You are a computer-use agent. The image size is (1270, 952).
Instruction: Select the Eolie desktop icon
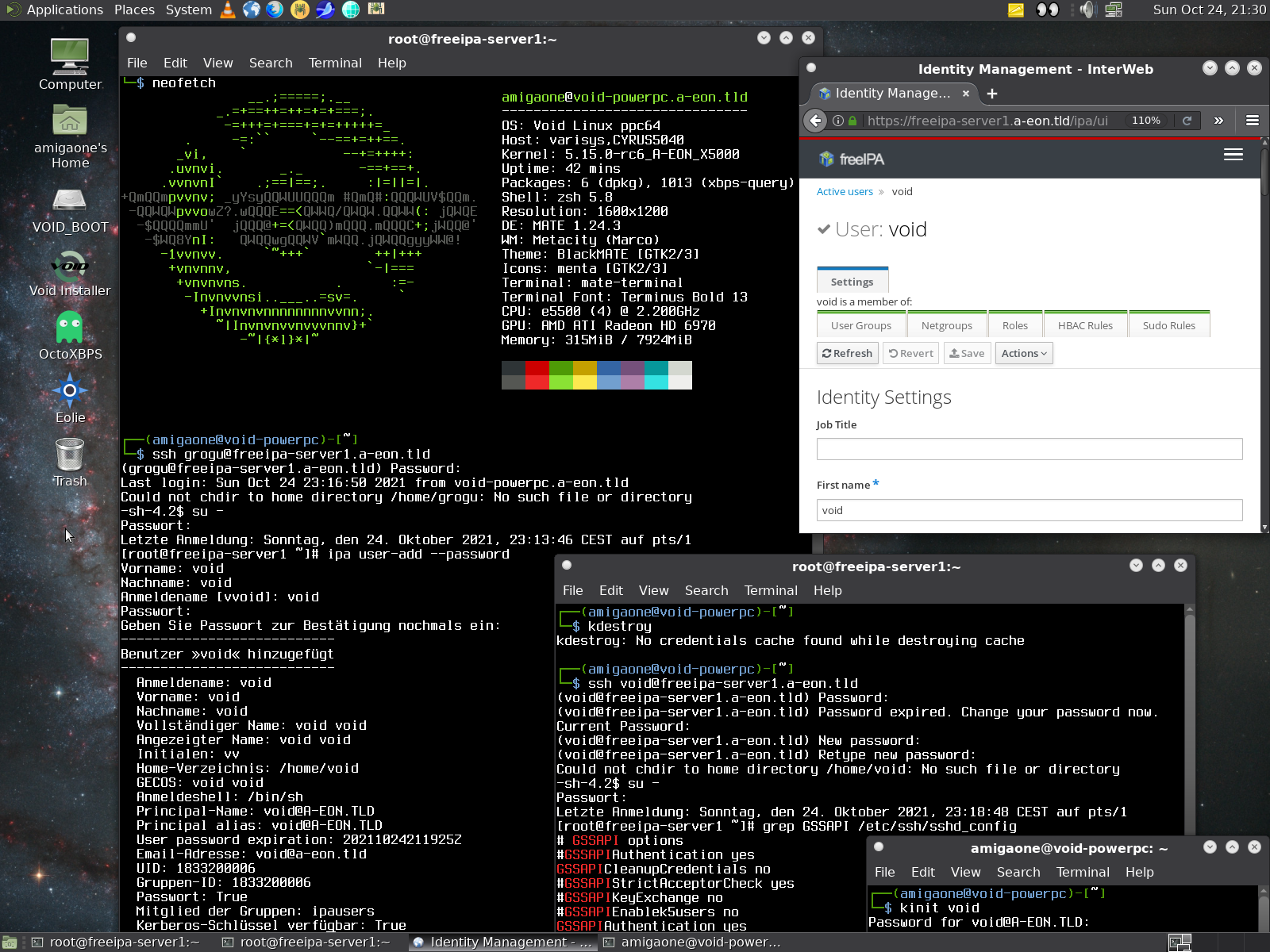[70, 399]
